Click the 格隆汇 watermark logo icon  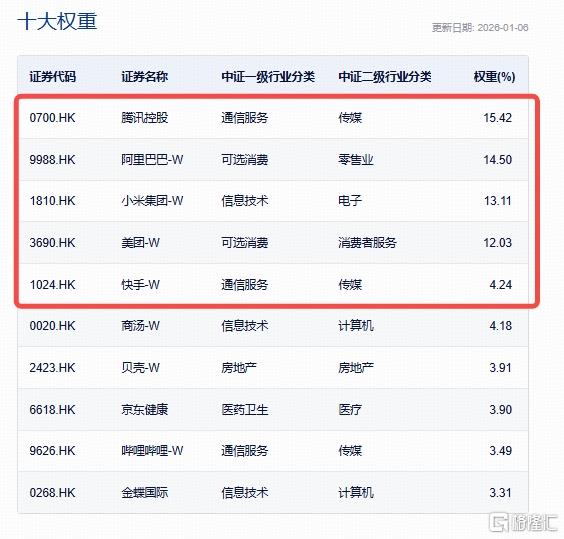[499, 522]
